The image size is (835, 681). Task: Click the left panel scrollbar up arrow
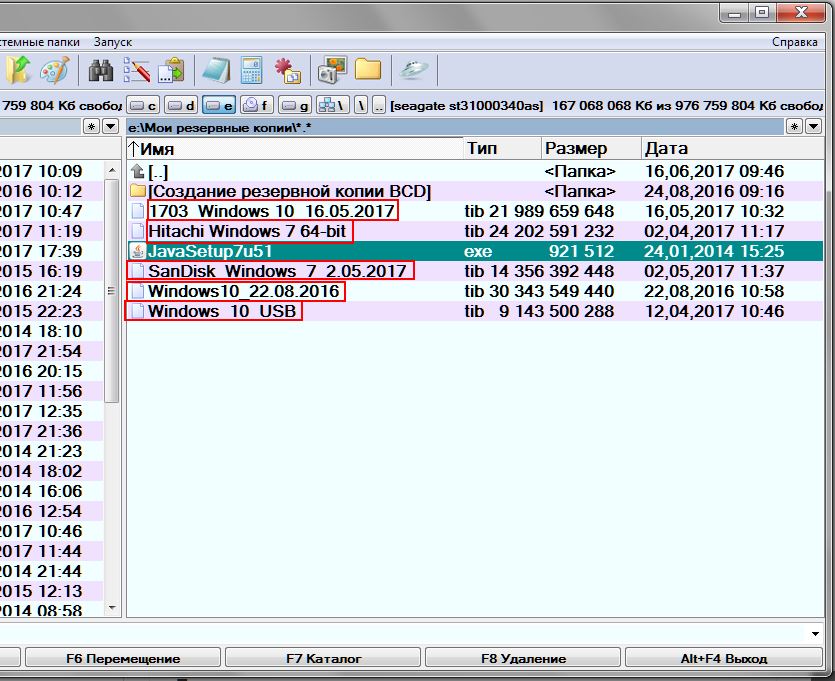pyautogui.click(x=112, y=171)
